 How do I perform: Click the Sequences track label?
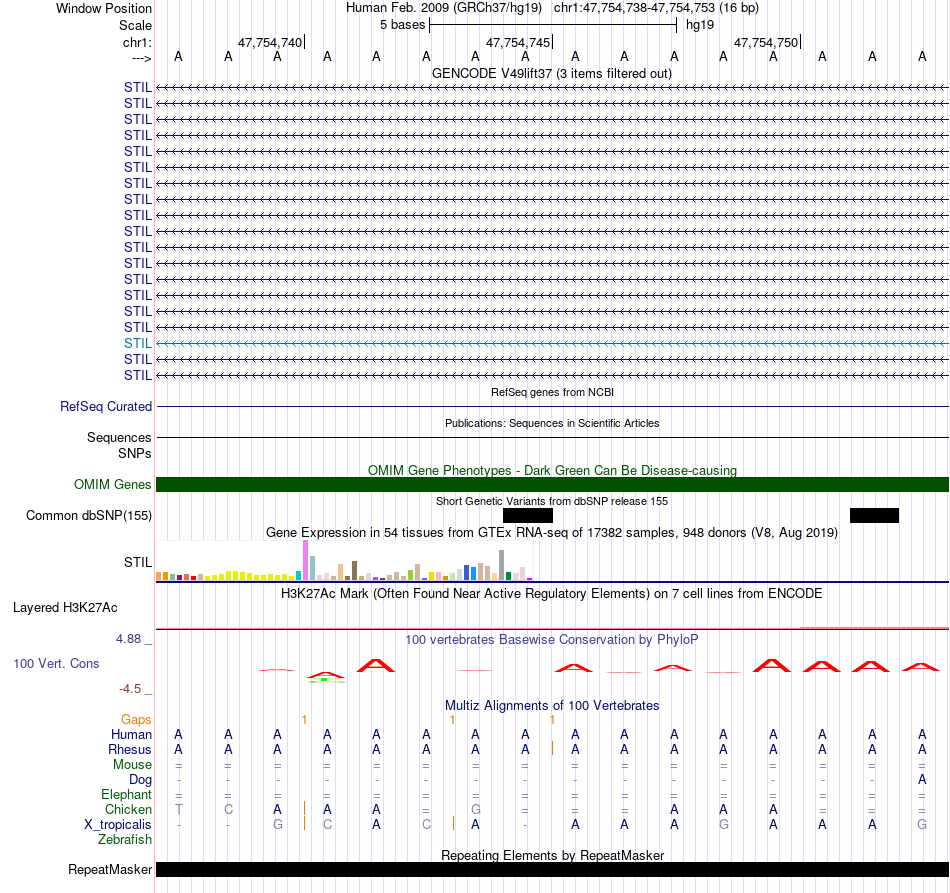tap(119, 437)
